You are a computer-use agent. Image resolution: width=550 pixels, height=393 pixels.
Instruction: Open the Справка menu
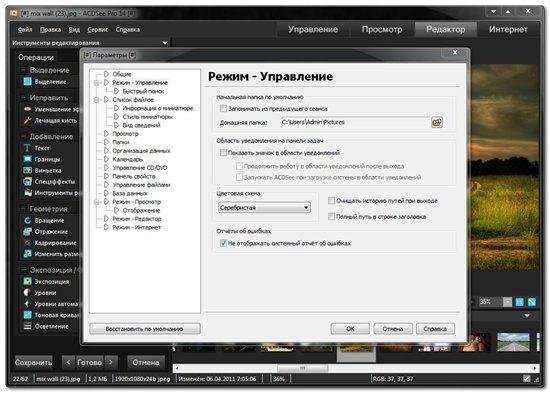(x=128, y=30)
